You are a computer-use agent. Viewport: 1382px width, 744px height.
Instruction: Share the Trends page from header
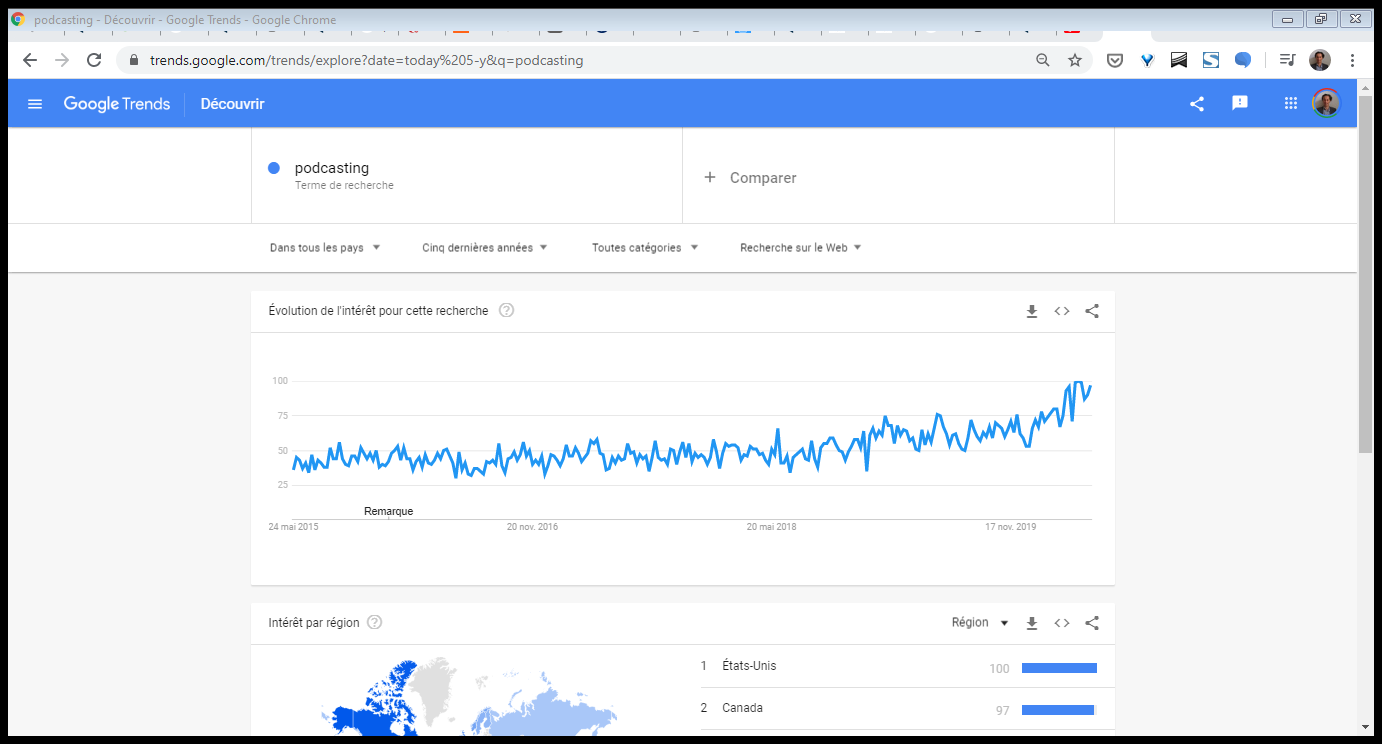(x=1196, y=104)
